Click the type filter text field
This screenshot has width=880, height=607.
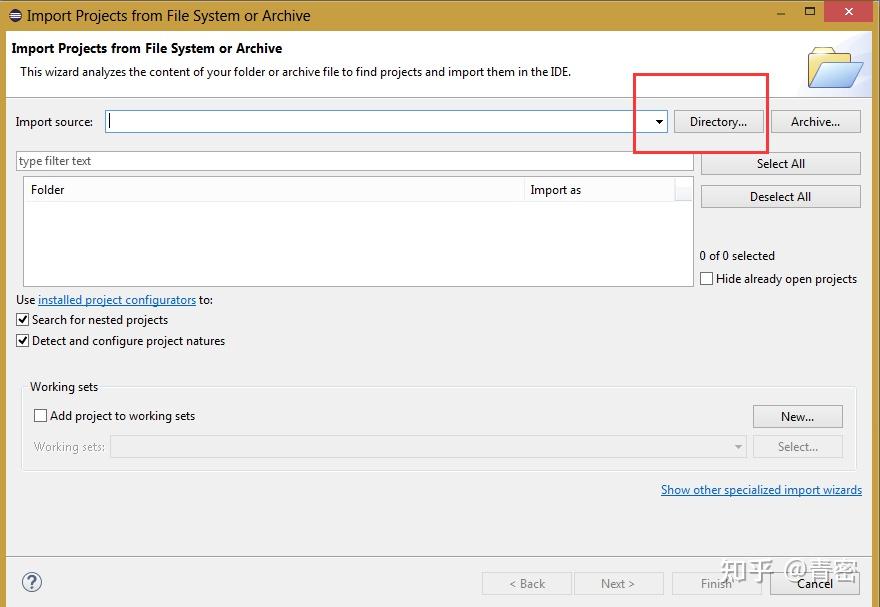coord(355,161)
